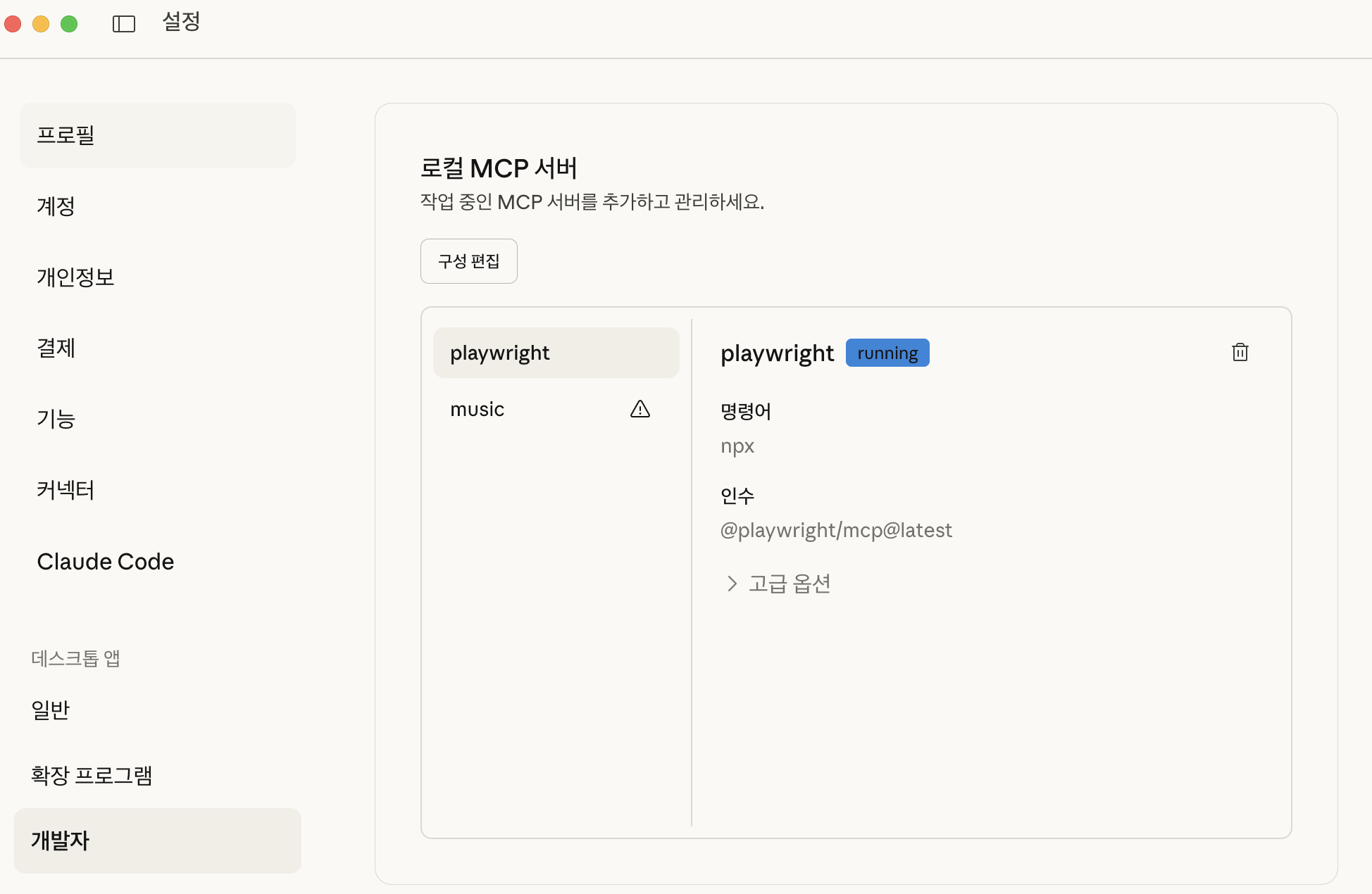The width and height of the screenshot is (1372, 894).
Task: Click the 인수 label
Action: (737, 496)
